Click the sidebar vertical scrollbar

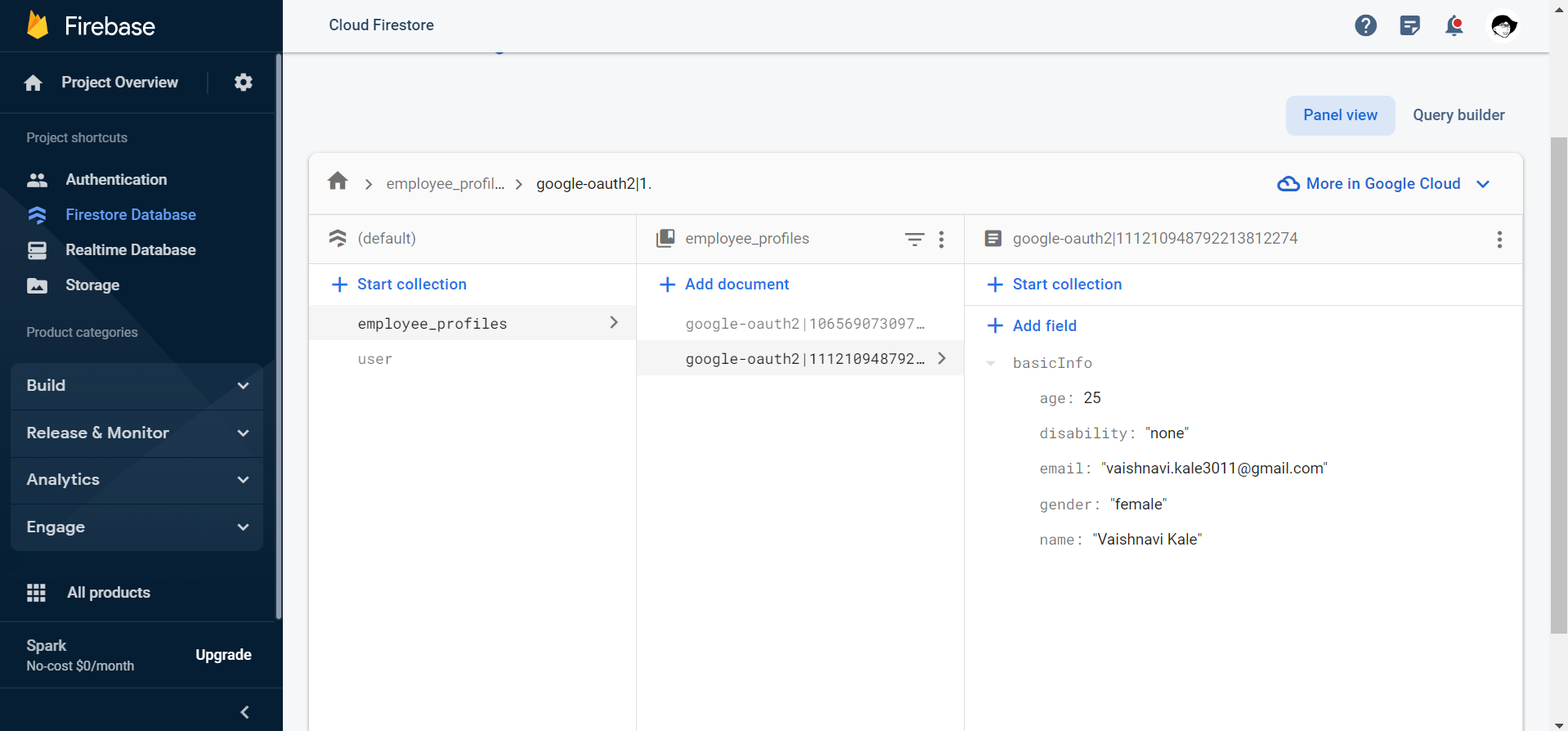tap(279, 335)
